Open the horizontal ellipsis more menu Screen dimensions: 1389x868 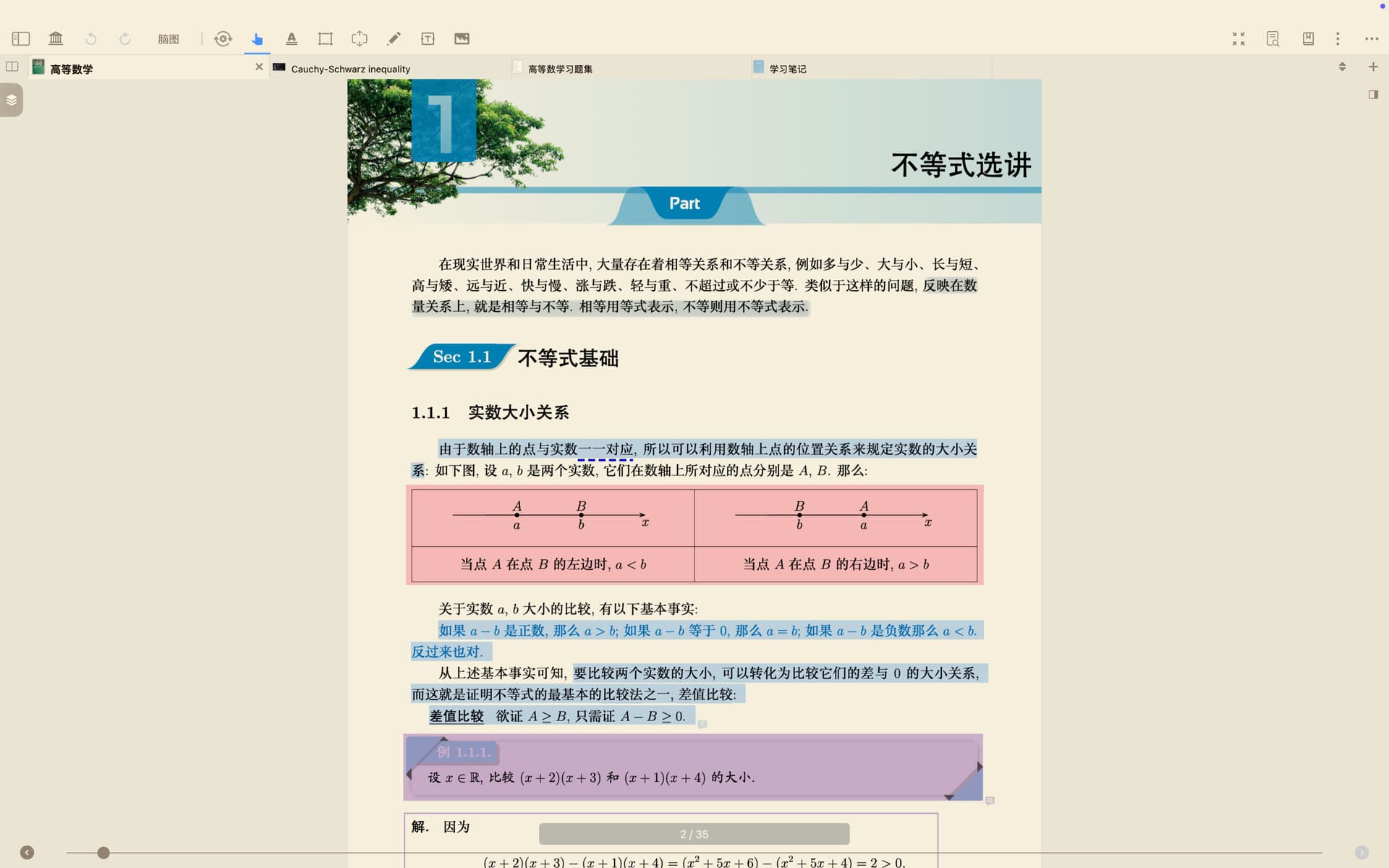coord(1372,38)
